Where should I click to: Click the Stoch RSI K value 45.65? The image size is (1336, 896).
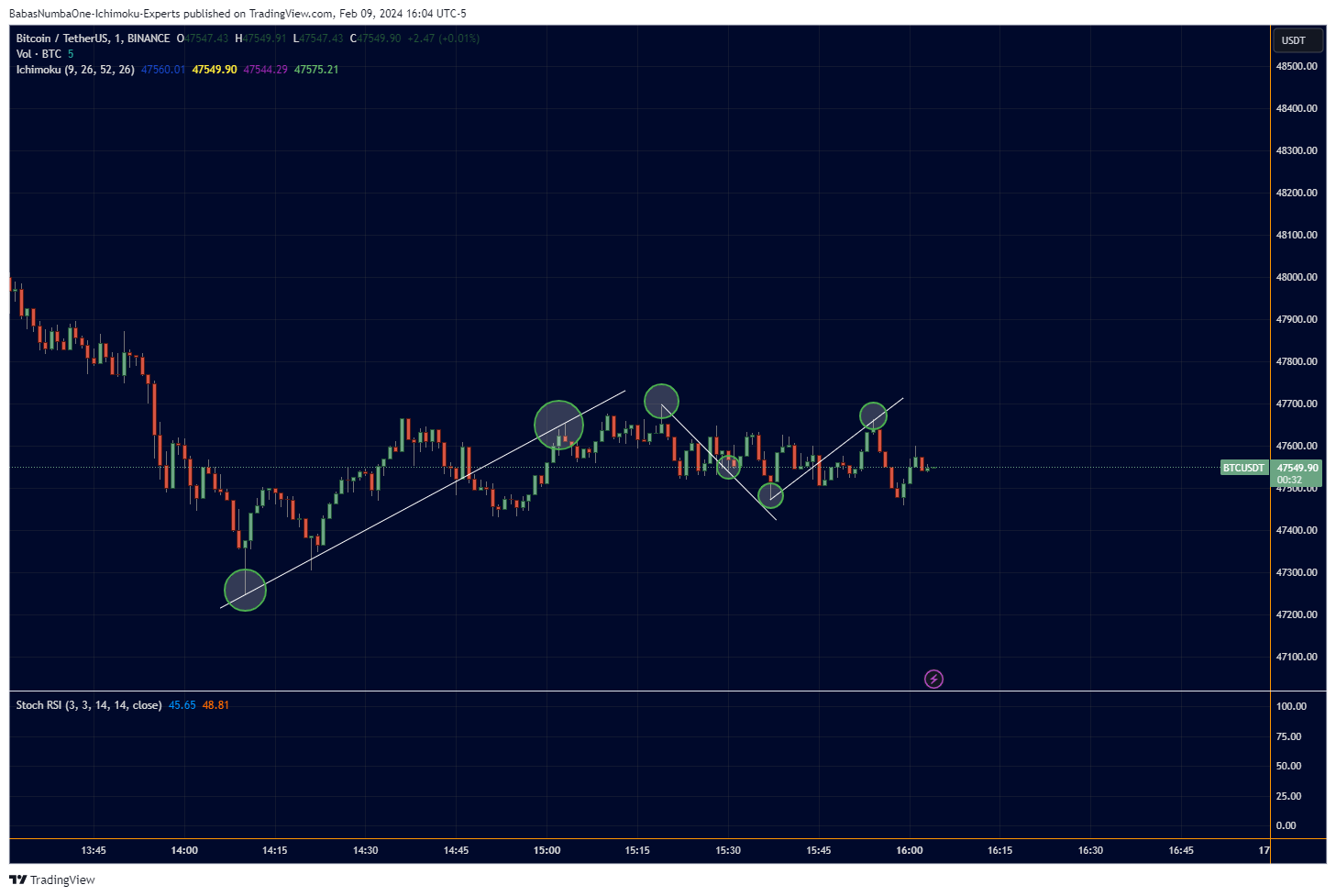click(x=182, y=705)
